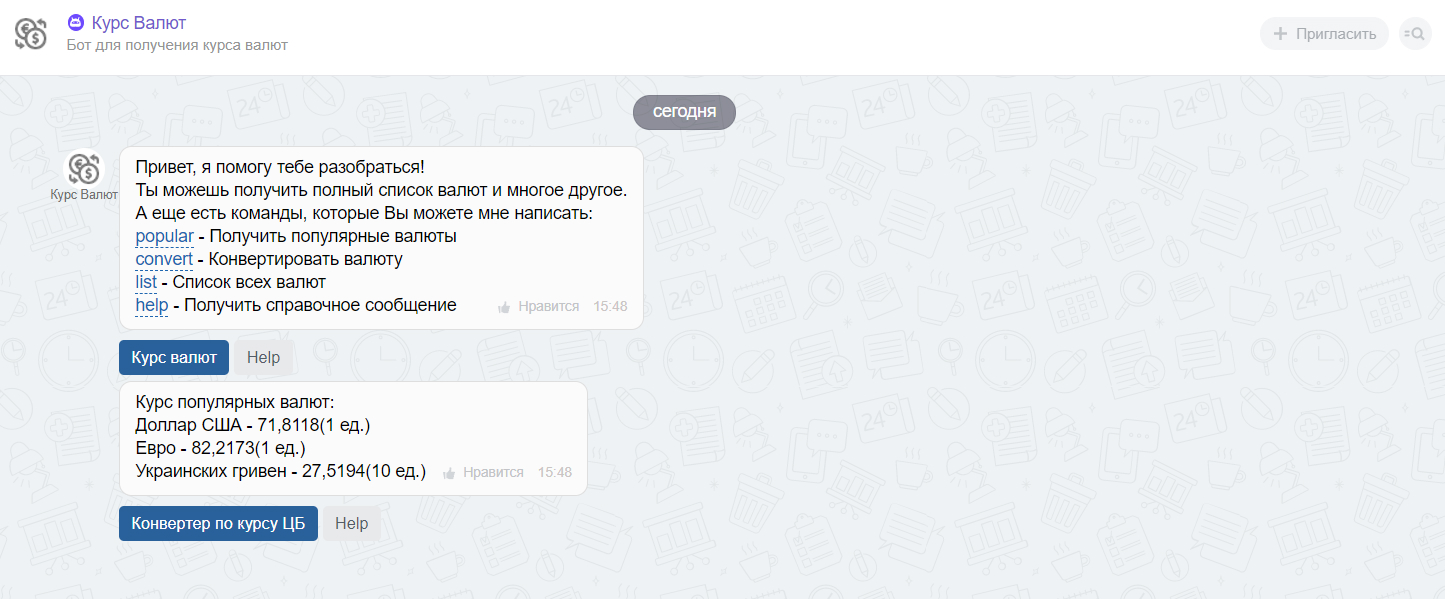Click the 15:48 timestamp on greeting message
The height and width of the screenshot is (599, 1445).
[610, 307]
